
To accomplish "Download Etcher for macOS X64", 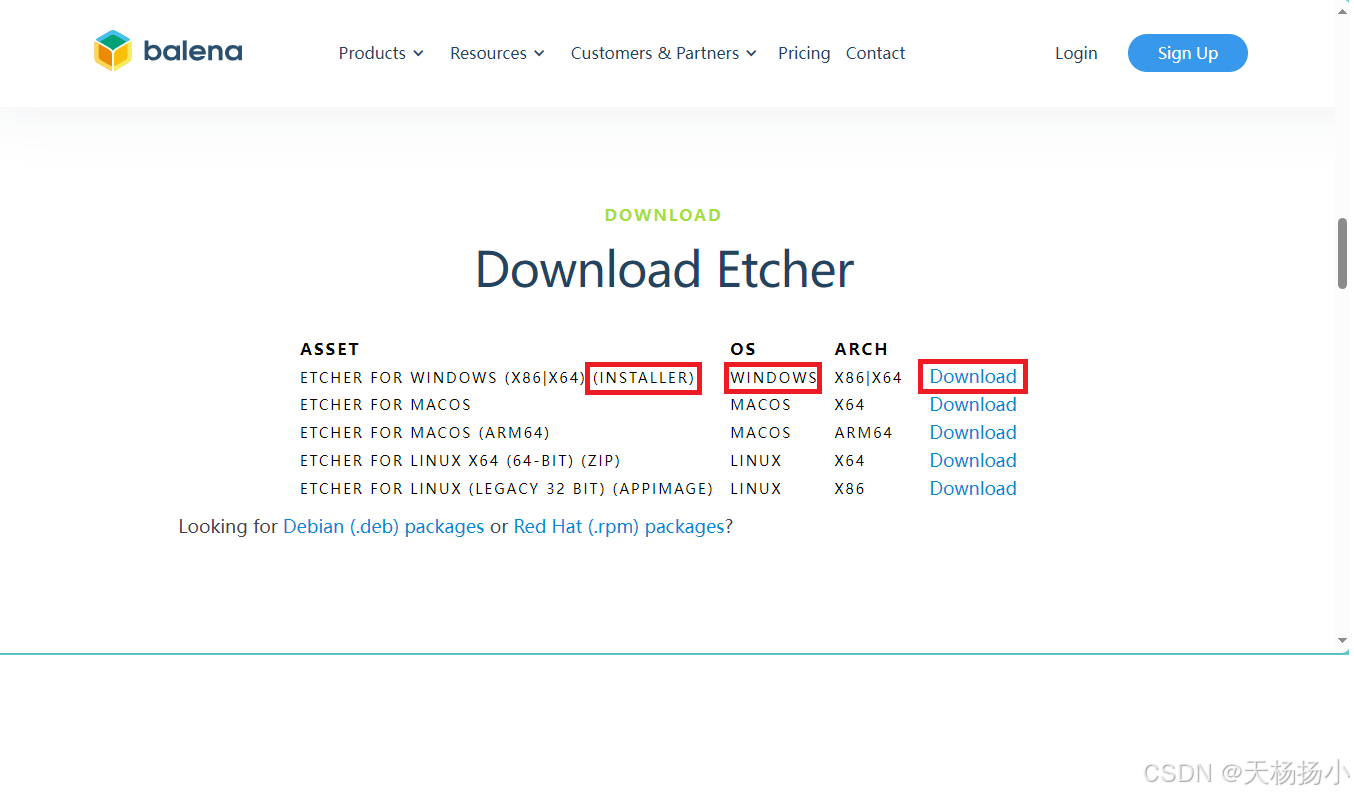I will (x=973, y=405).
